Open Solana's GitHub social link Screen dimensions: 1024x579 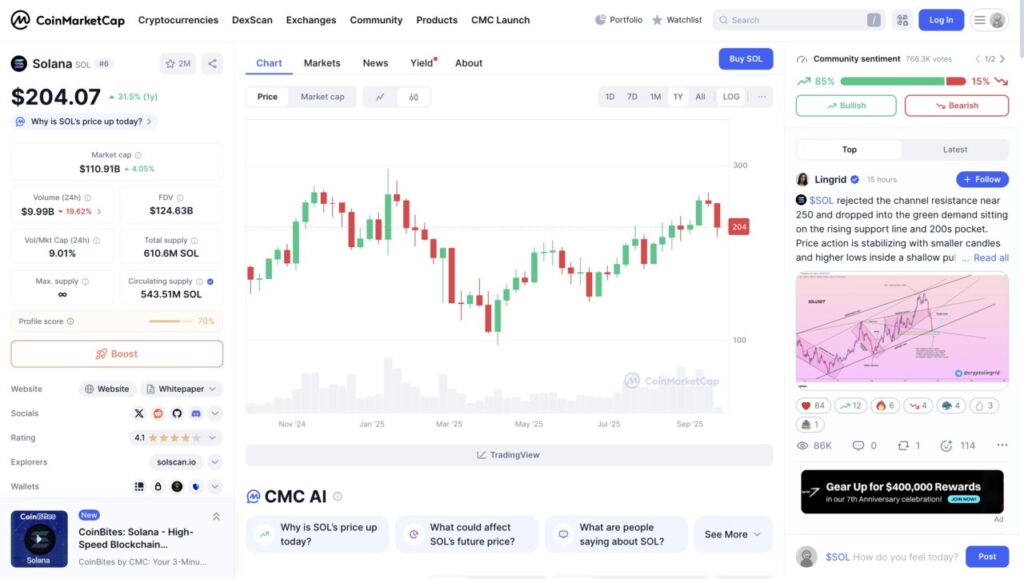coord(177,413)
